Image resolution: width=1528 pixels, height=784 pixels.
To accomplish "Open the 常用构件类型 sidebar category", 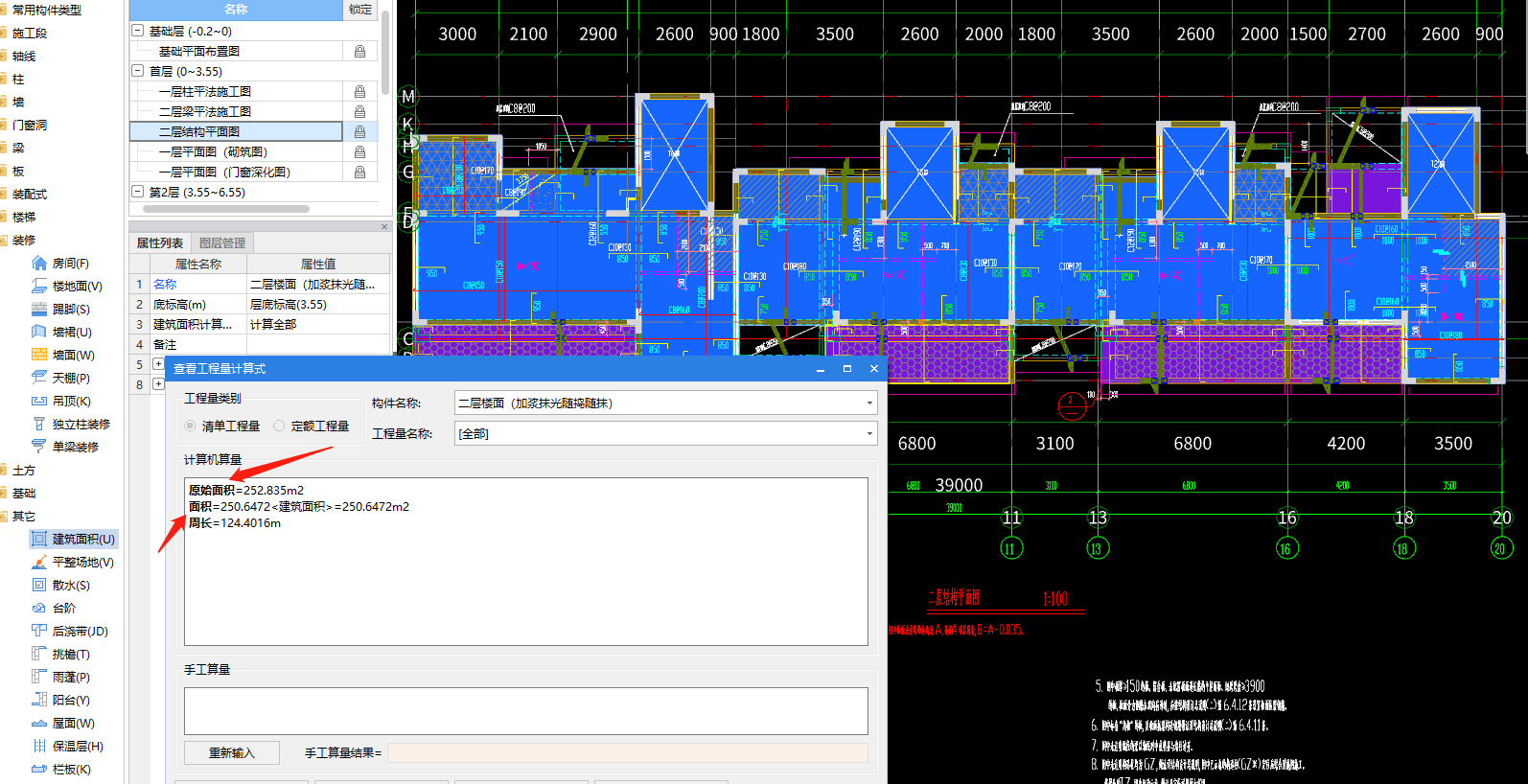I will tap(47, 10).
